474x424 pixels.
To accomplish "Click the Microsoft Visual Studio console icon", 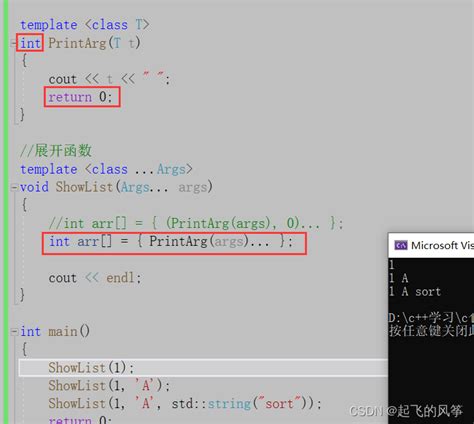I will click(x=401, y=246).
